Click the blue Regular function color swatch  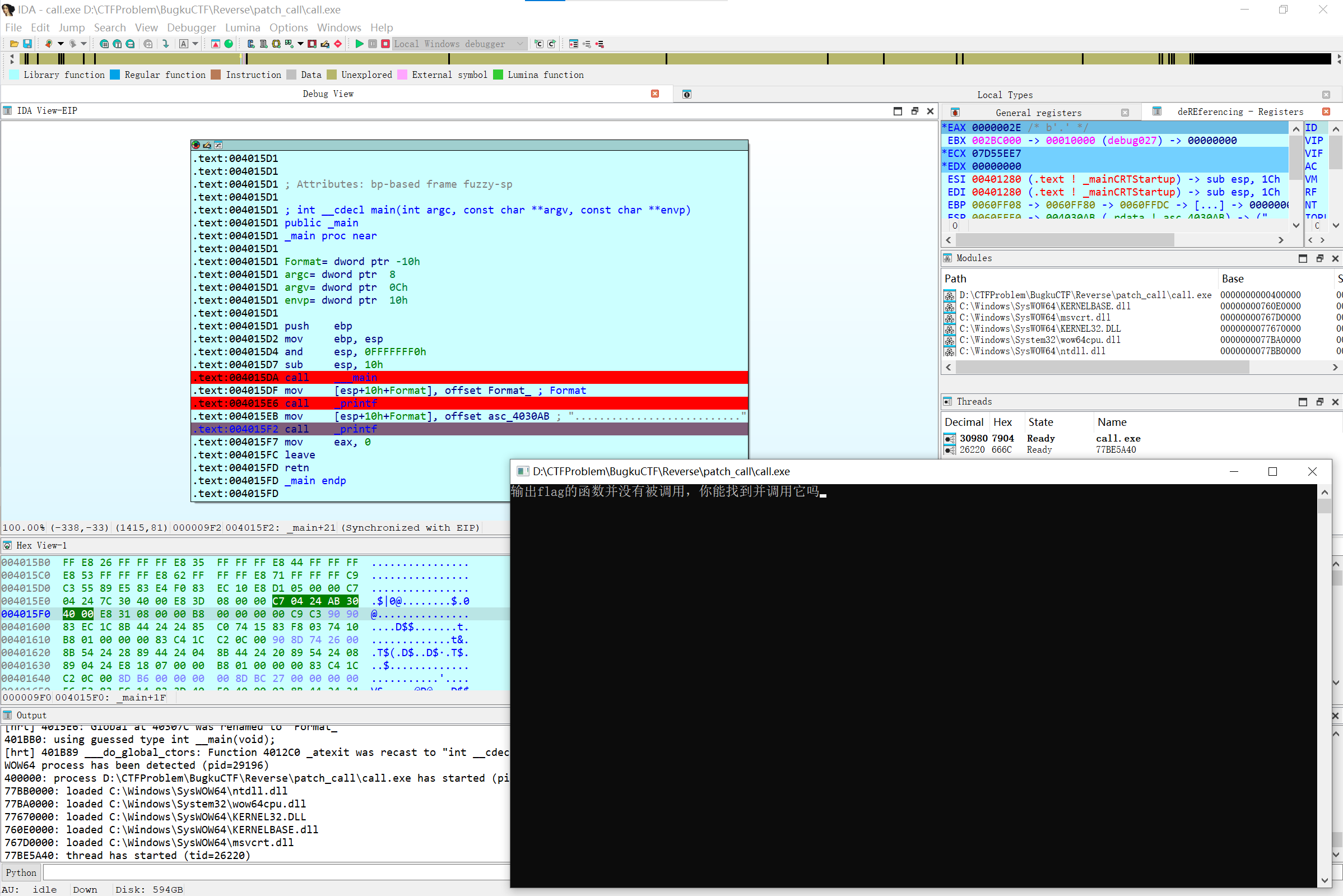click(115, 75)
